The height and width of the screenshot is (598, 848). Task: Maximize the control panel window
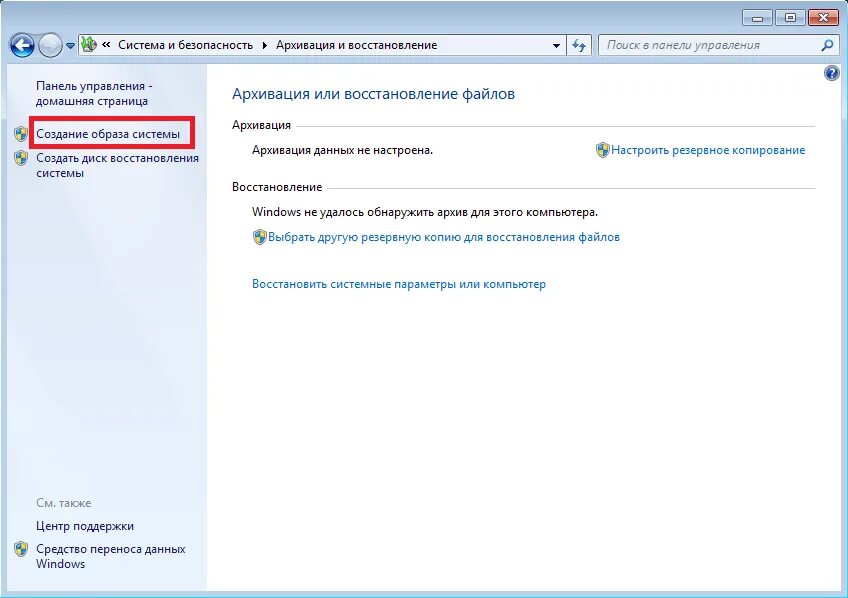(790, 18)
